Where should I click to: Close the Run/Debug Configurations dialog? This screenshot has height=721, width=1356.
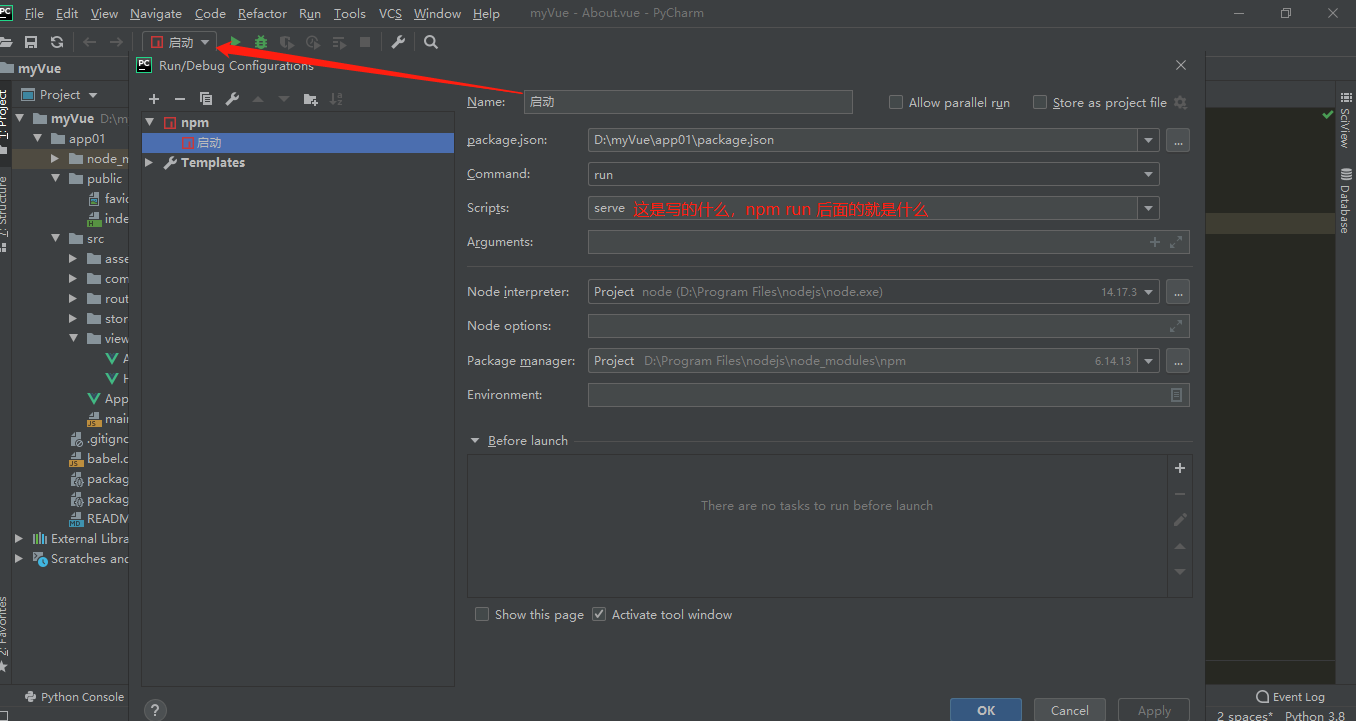click(1181, 65)
